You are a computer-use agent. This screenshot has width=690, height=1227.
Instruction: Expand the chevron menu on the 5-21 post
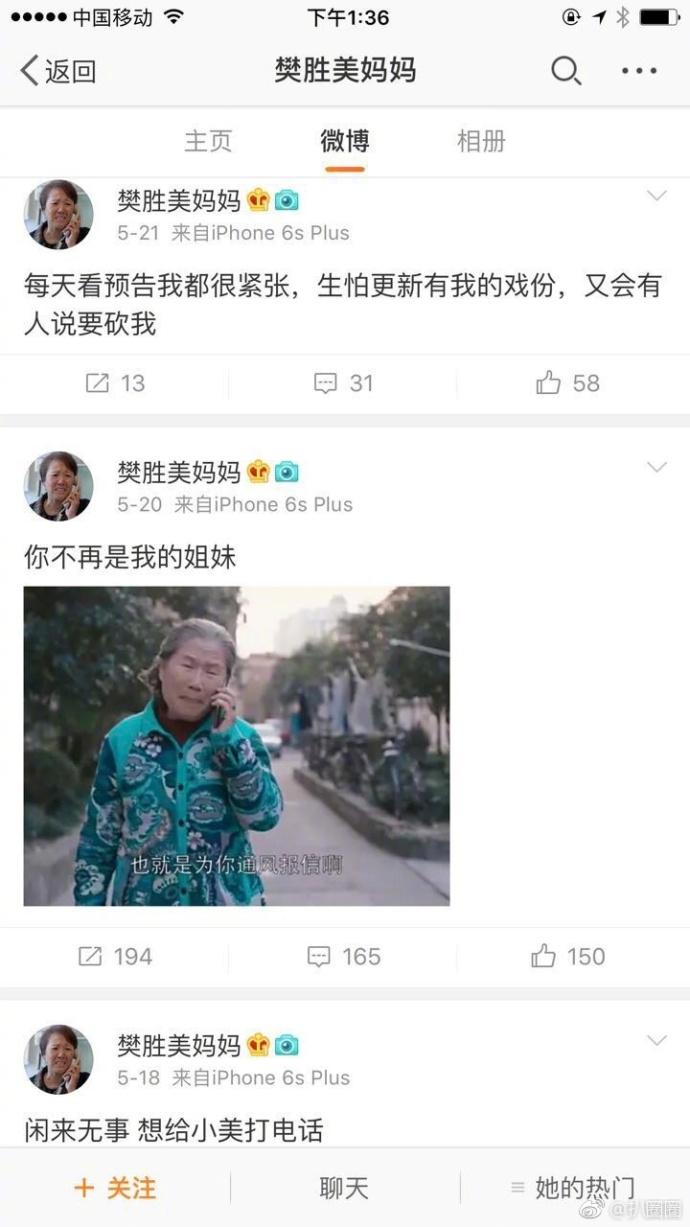tap(656, 196)
